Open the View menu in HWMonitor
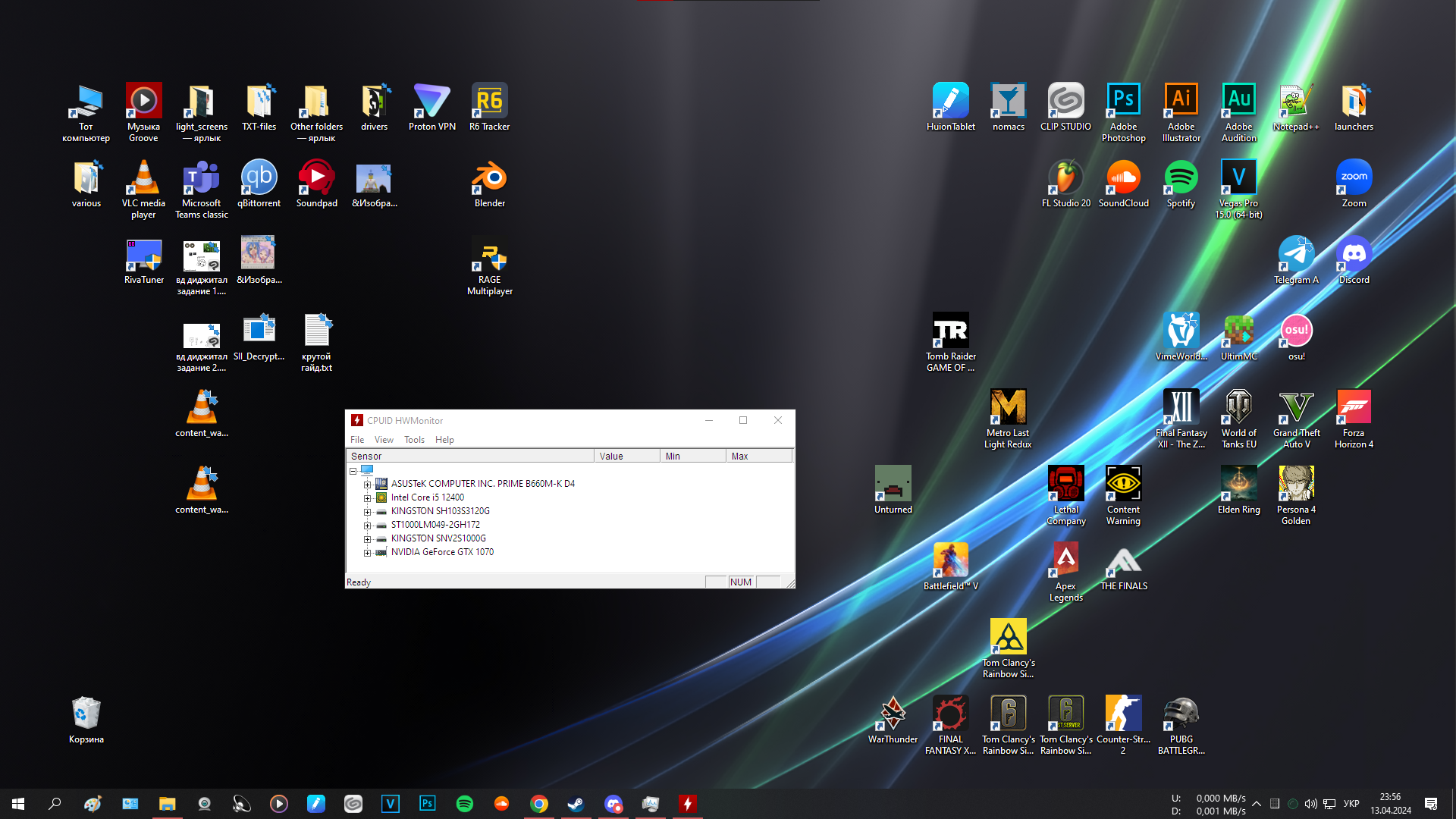 tap(384, 440)
